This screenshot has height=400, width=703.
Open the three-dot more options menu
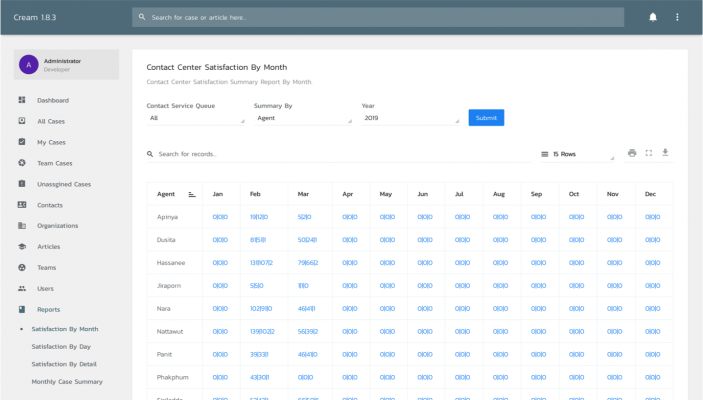pos(677,17)
